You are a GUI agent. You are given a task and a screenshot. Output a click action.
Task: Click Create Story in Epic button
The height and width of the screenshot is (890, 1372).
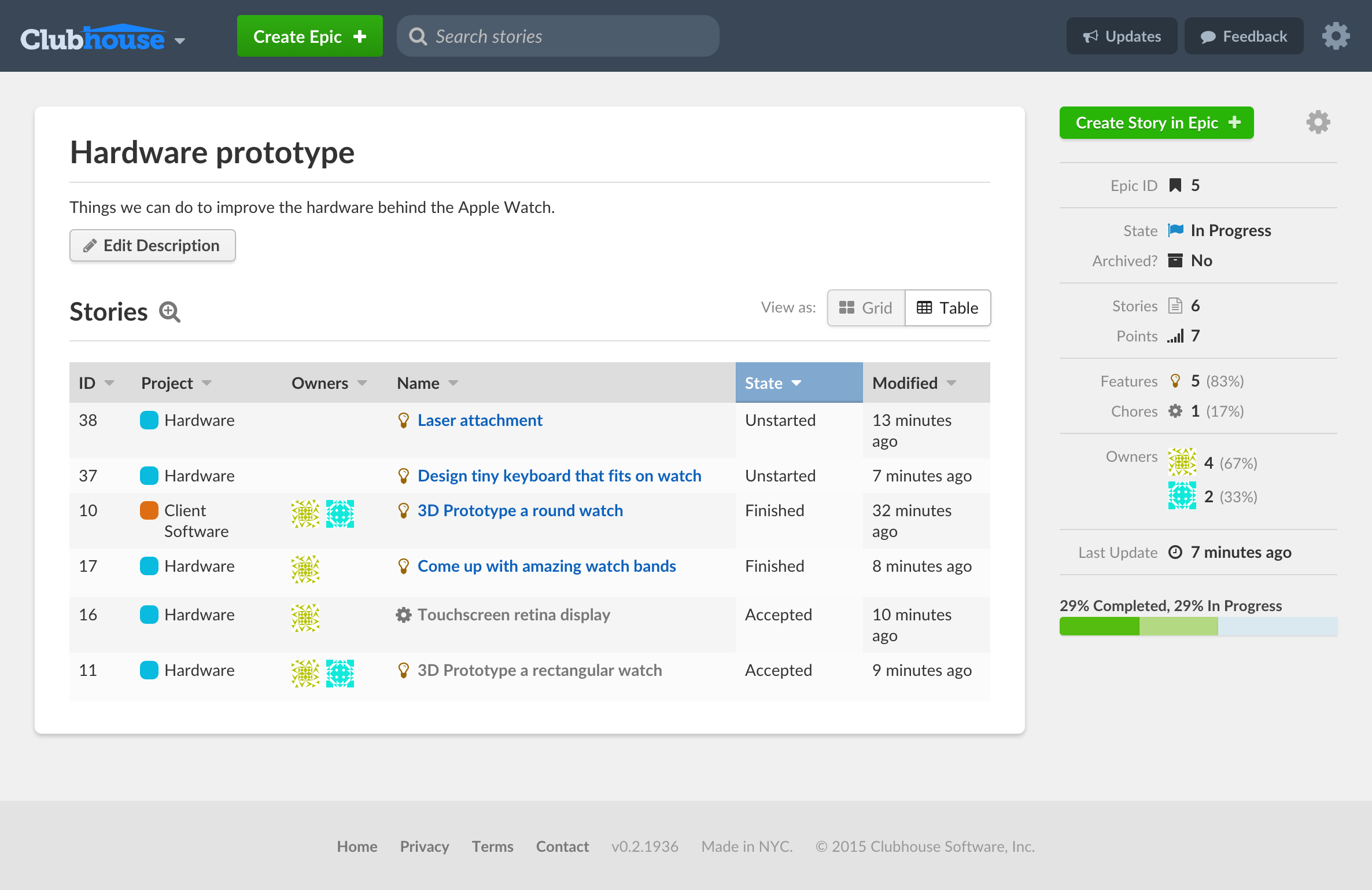tap(1156, 123)
